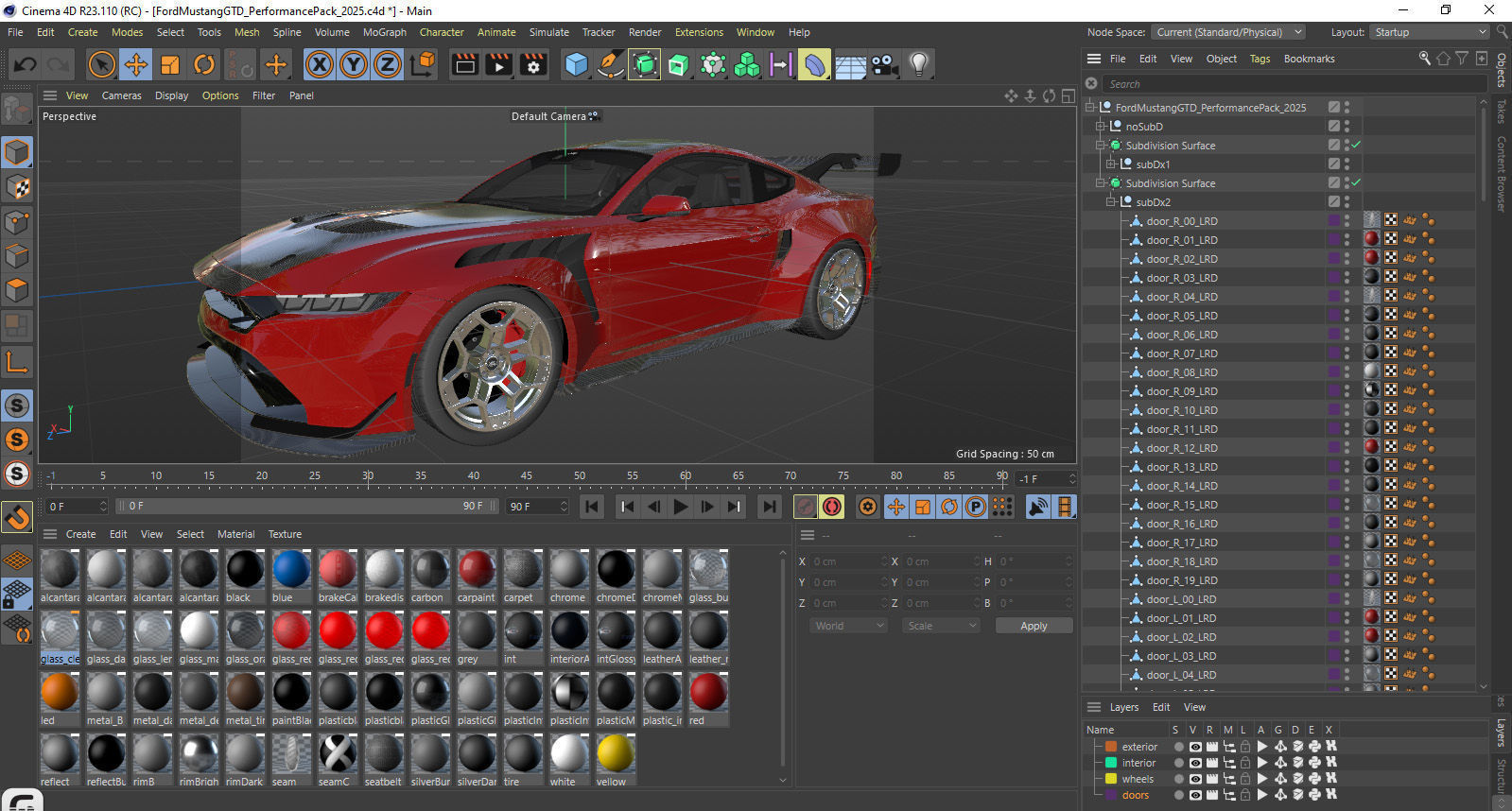The width and height of the screenshot is (1512, 811).
Task: Toggle visibility eye for interior layer
Action: pos(1195,763)
